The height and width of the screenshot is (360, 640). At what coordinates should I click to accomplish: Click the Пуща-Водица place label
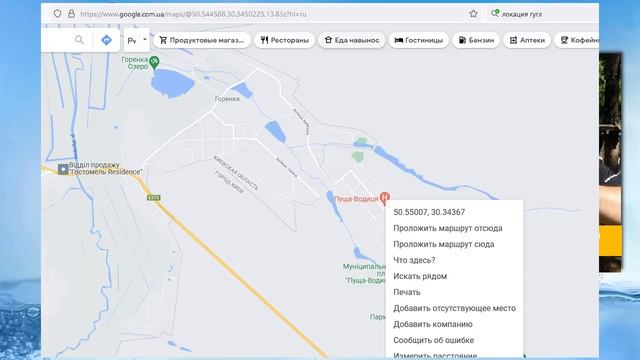click(356, 199)
